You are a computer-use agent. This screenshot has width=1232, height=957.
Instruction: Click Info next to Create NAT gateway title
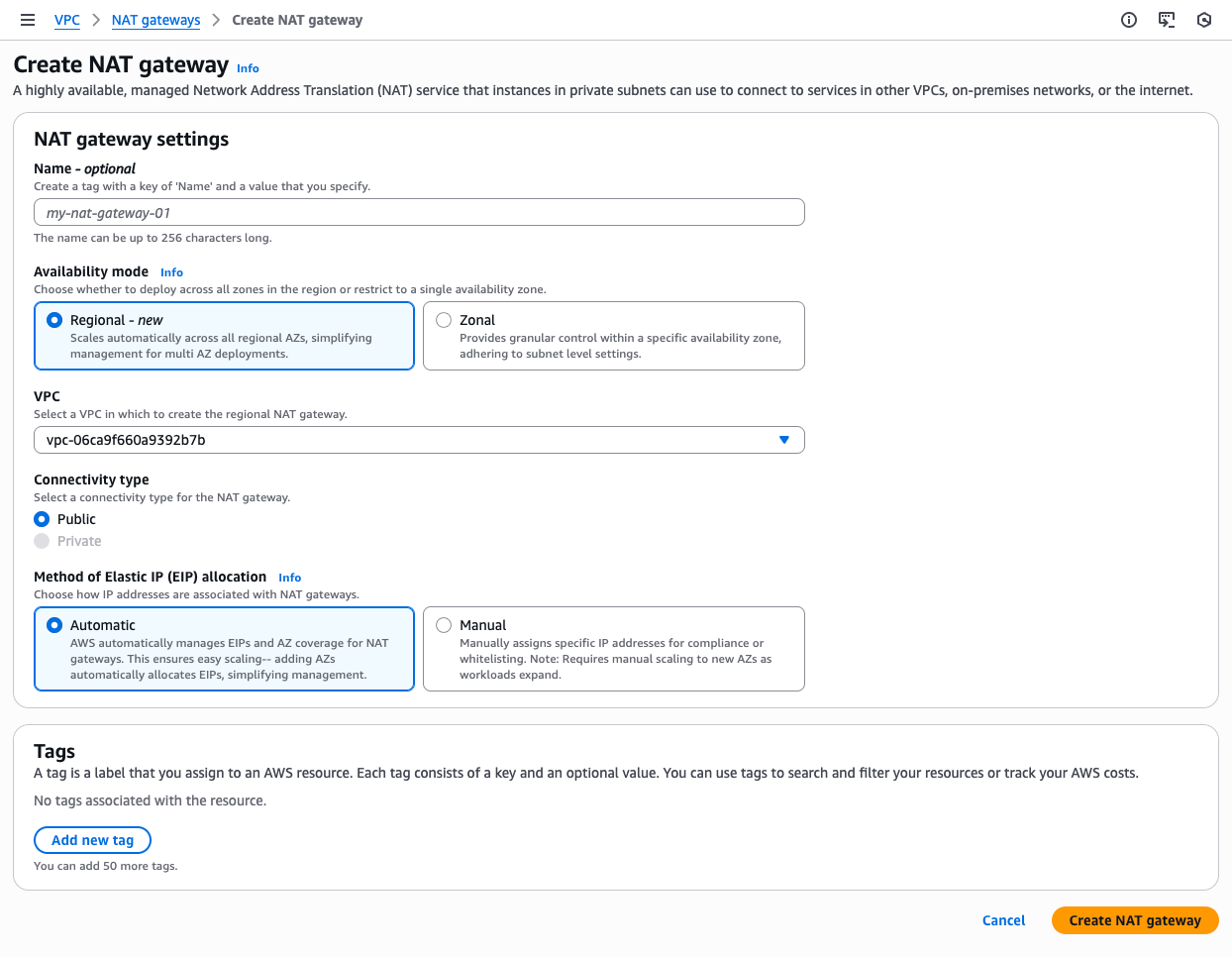pos(248,68)
